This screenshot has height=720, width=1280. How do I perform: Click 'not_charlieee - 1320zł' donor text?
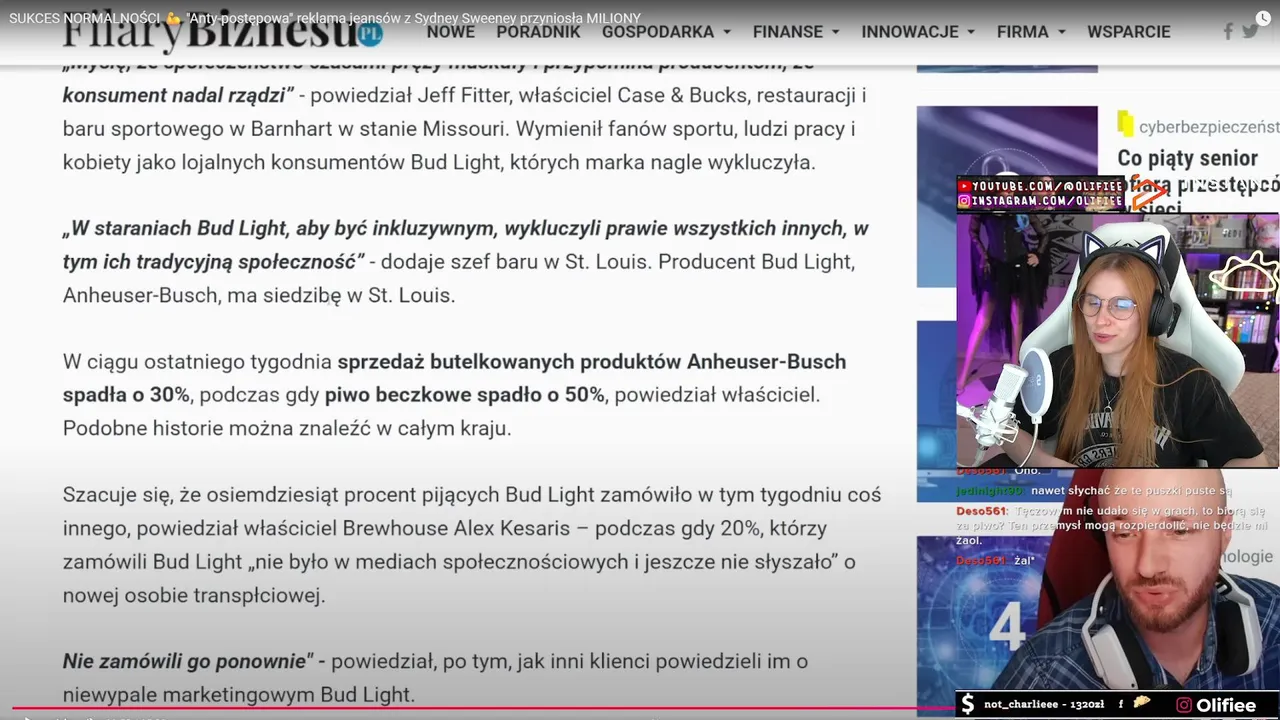tap(1045, 705)
